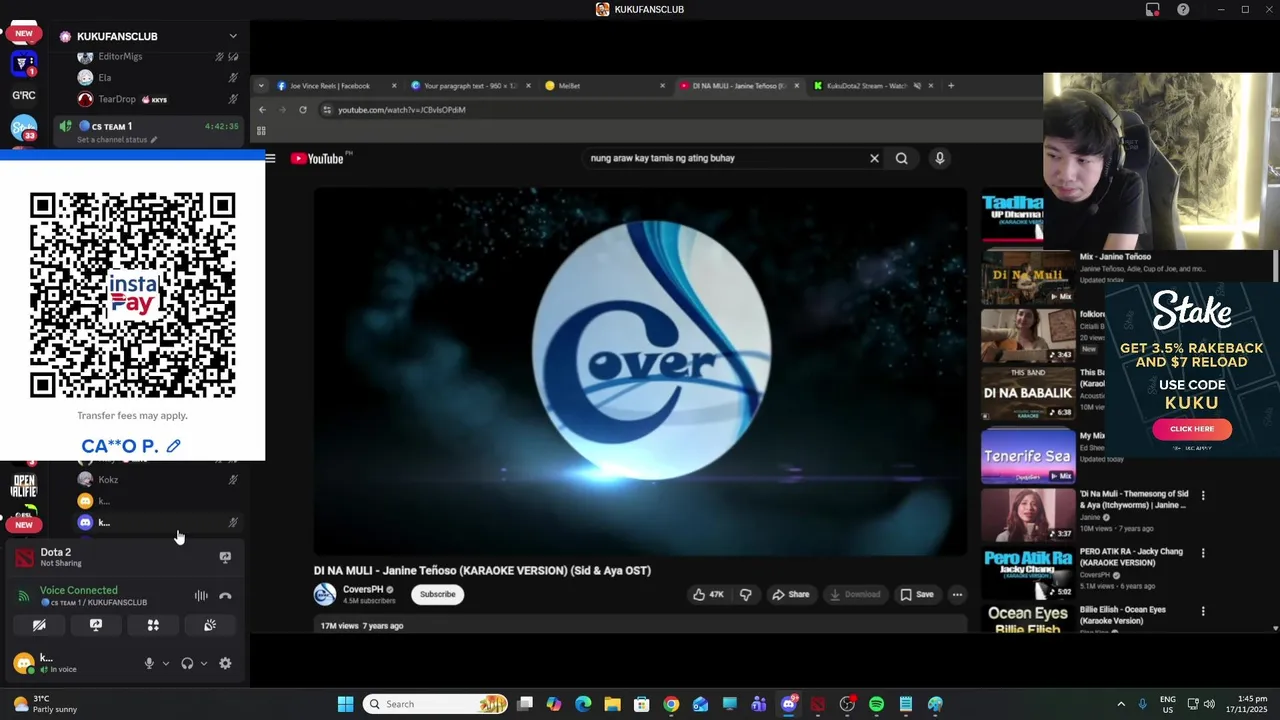Expand headphone output options chevron
1280x720 pixels.
(x=204, y=663)
